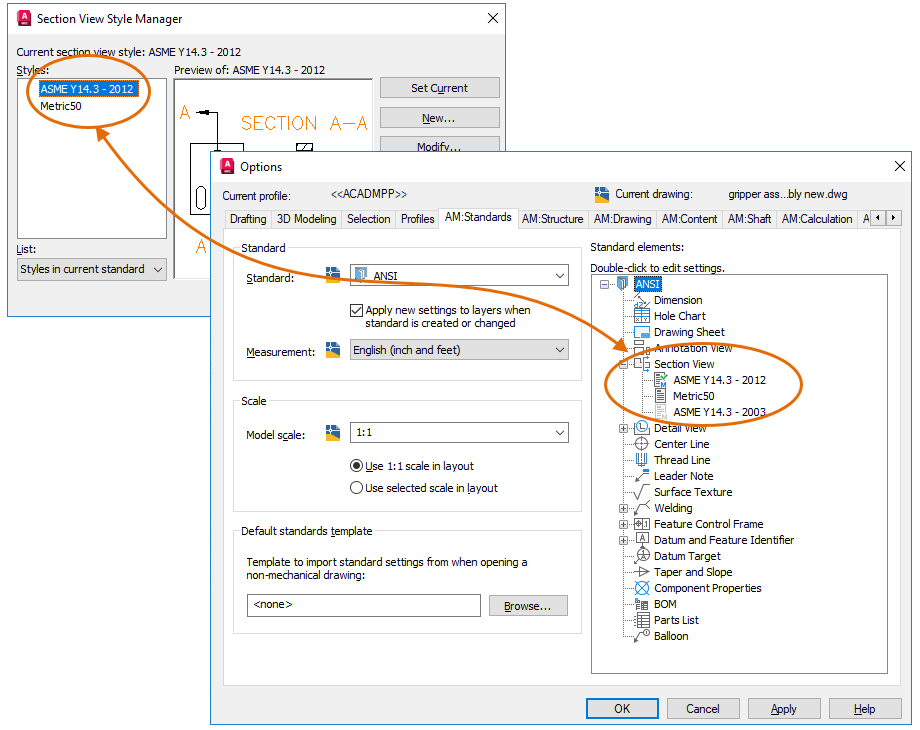The image size is (920, 730).
Task: Click the Datum Target icon
Action: pyautogui.click(x=641, y=556)
